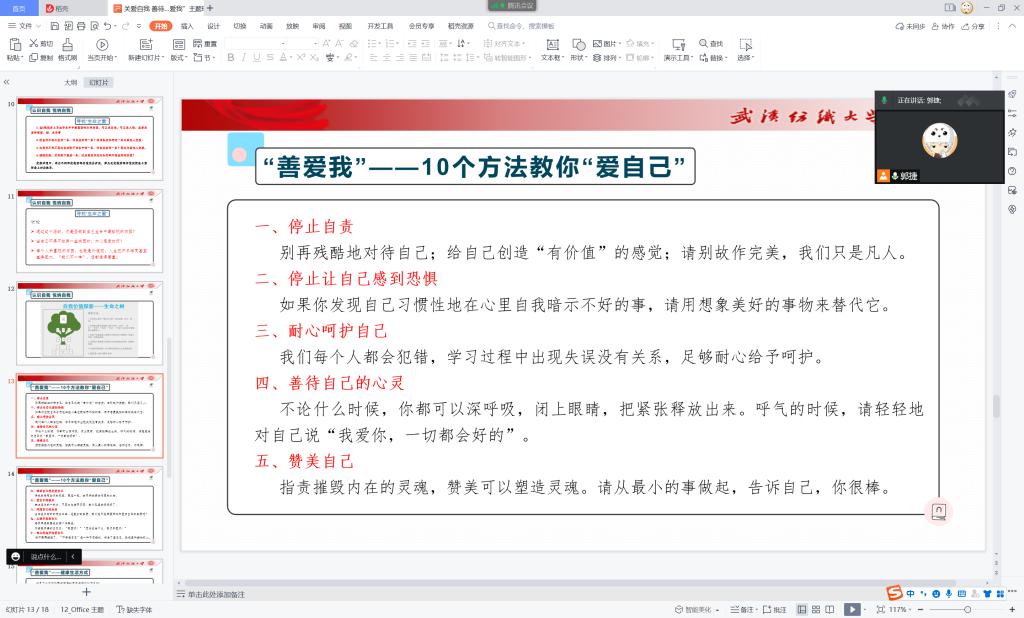Image resolution: width=1024 pixels, height=618 pixels.
Task: Switch left panel to Outline (大纲) view
Action: [71, 83]
